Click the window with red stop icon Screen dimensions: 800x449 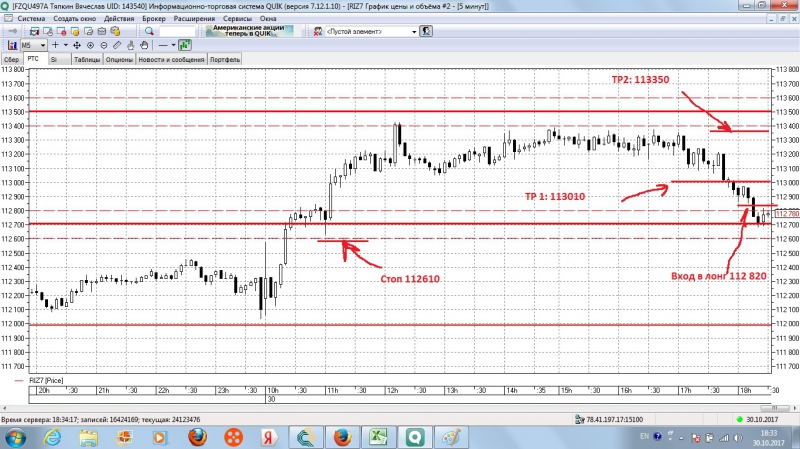(61, 32)
